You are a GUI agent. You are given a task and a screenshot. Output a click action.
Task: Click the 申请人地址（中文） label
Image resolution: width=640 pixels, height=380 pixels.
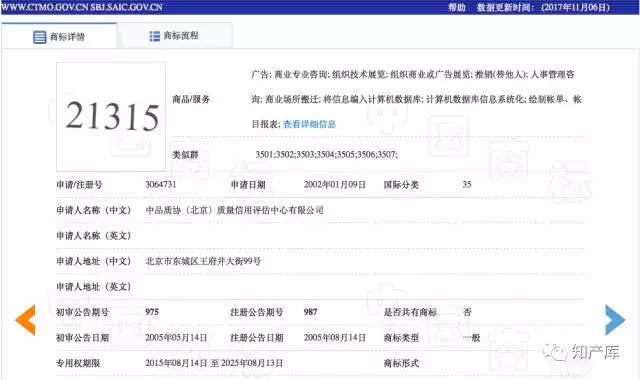[x=93, y=261]
